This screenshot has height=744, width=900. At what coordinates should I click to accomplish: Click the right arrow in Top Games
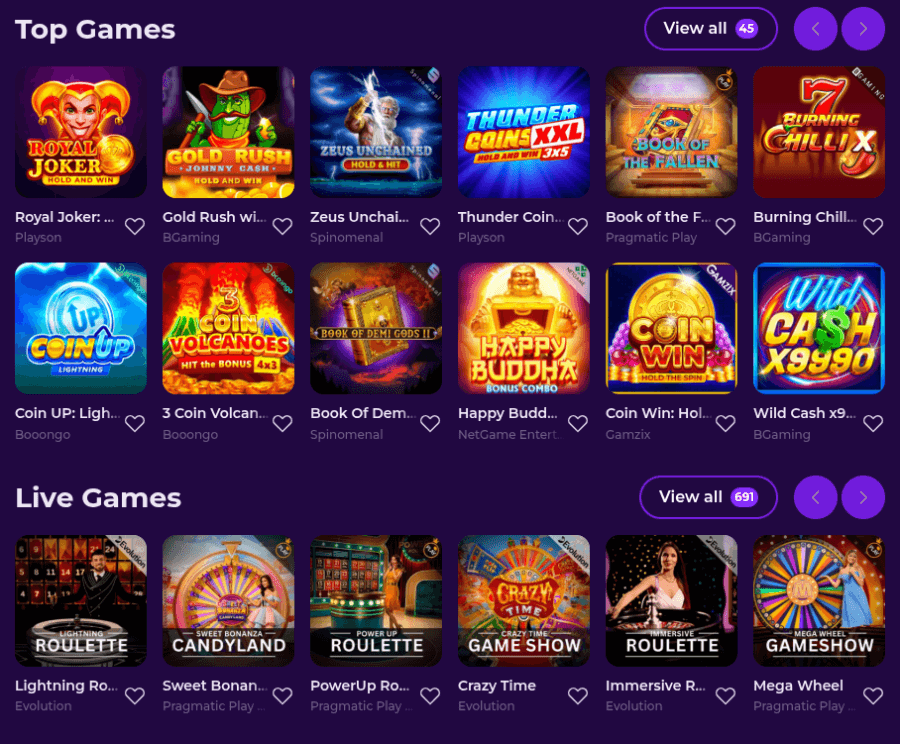862,28
